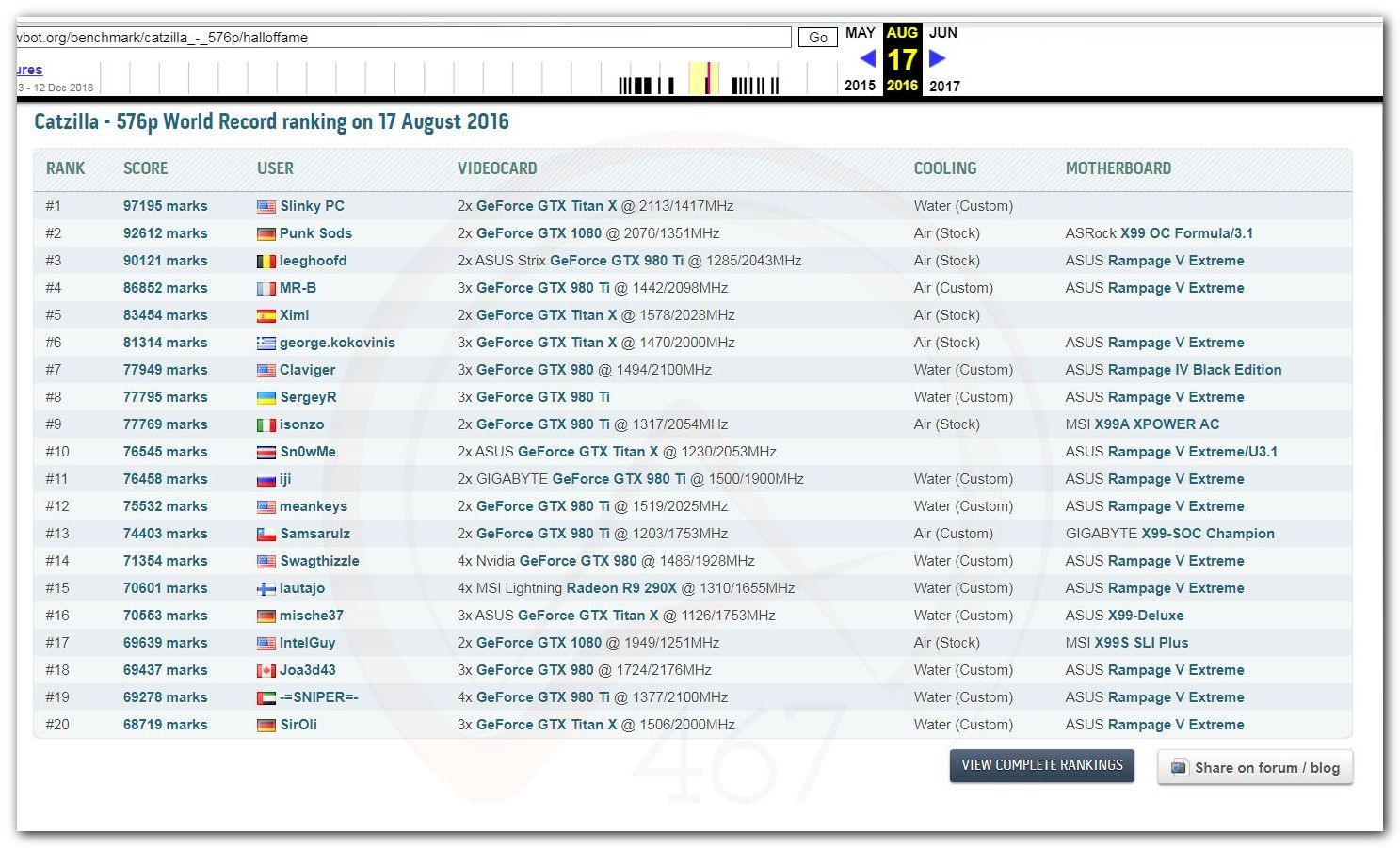Click the flag icon beside Punk Sods
Image resolution: width=1400 pixels, height=848 pixels.
(266, 233)
